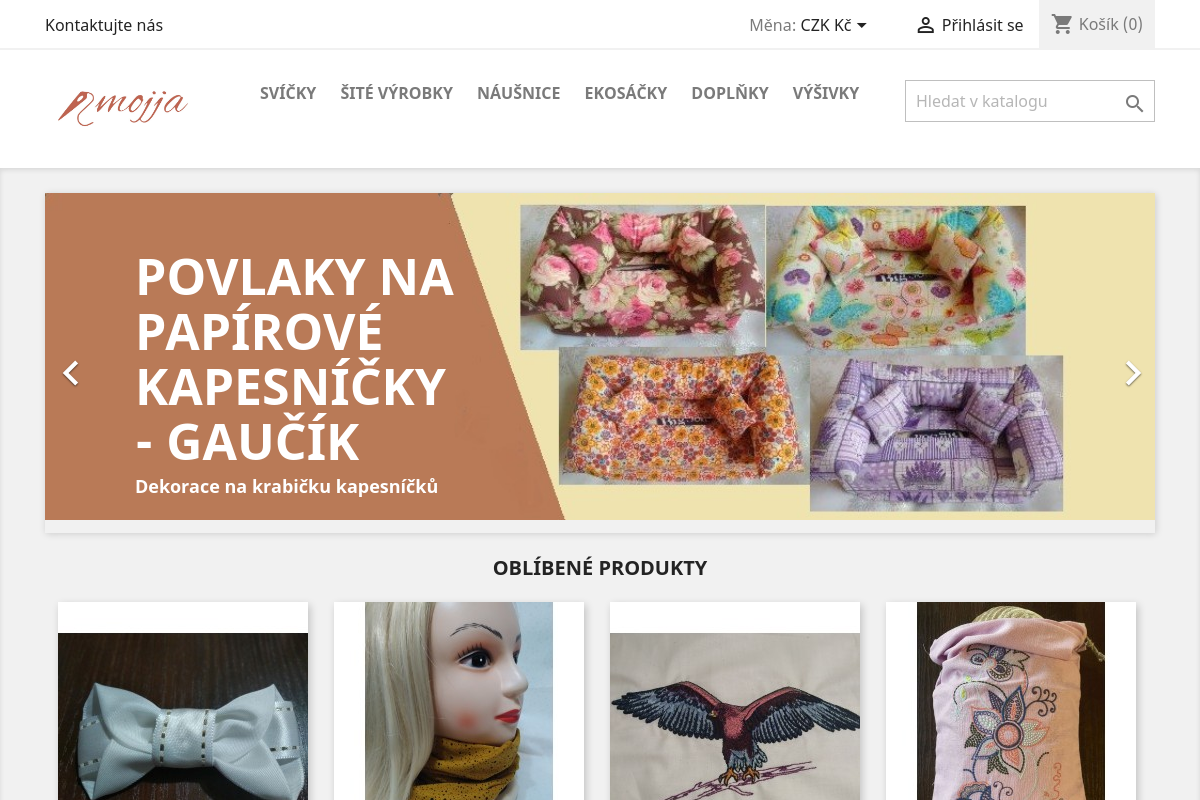Open the mannequin scarf product thumbnail
Viewport: 1200px width, 800px height.
point(459,701)
